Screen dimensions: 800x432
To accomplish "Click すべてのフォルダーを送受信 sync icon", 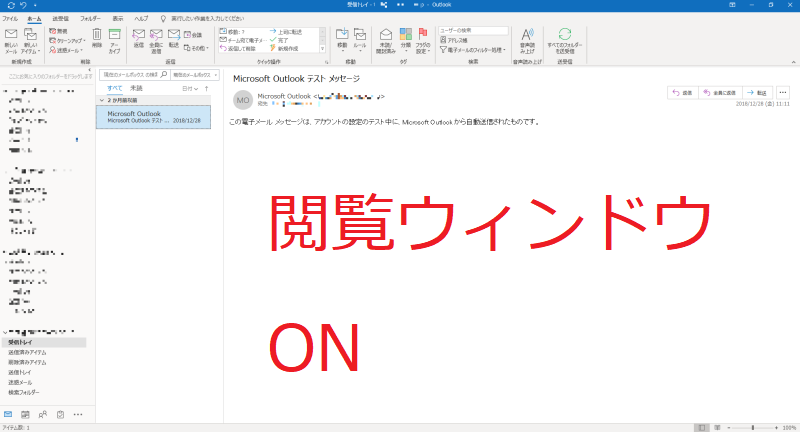I will (564, 41).
